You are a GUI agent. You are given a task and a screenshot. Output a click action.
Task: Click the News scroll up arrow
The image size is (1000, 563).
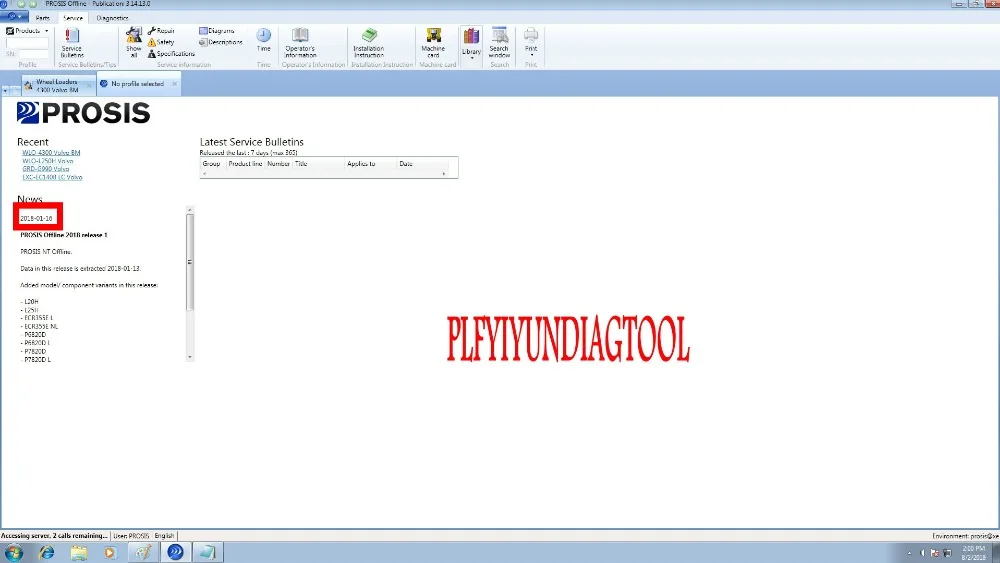[189, 210]
